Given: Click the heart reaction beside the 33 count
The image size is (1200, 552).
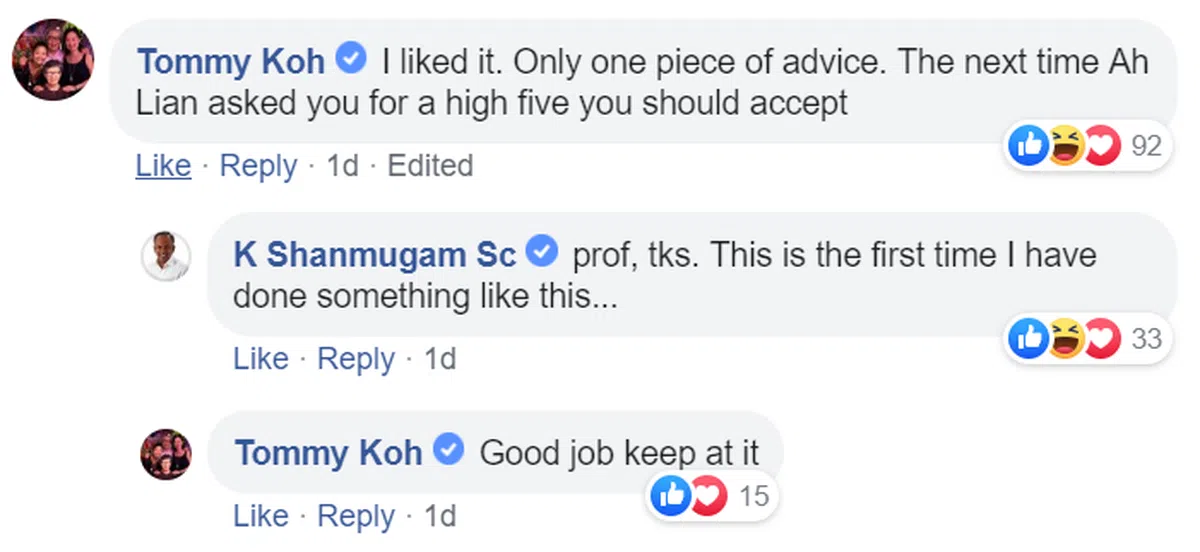Looking at the screenshot, I should (x=1100, y=340).
